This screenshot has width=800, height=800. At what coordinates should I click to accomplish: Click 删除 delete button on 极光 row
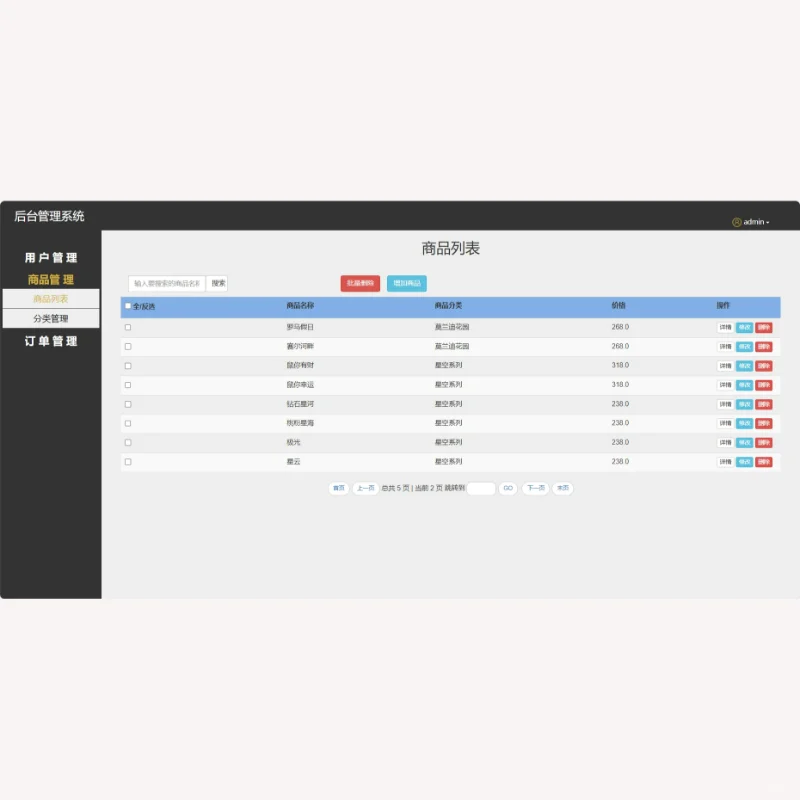[764, 442]
